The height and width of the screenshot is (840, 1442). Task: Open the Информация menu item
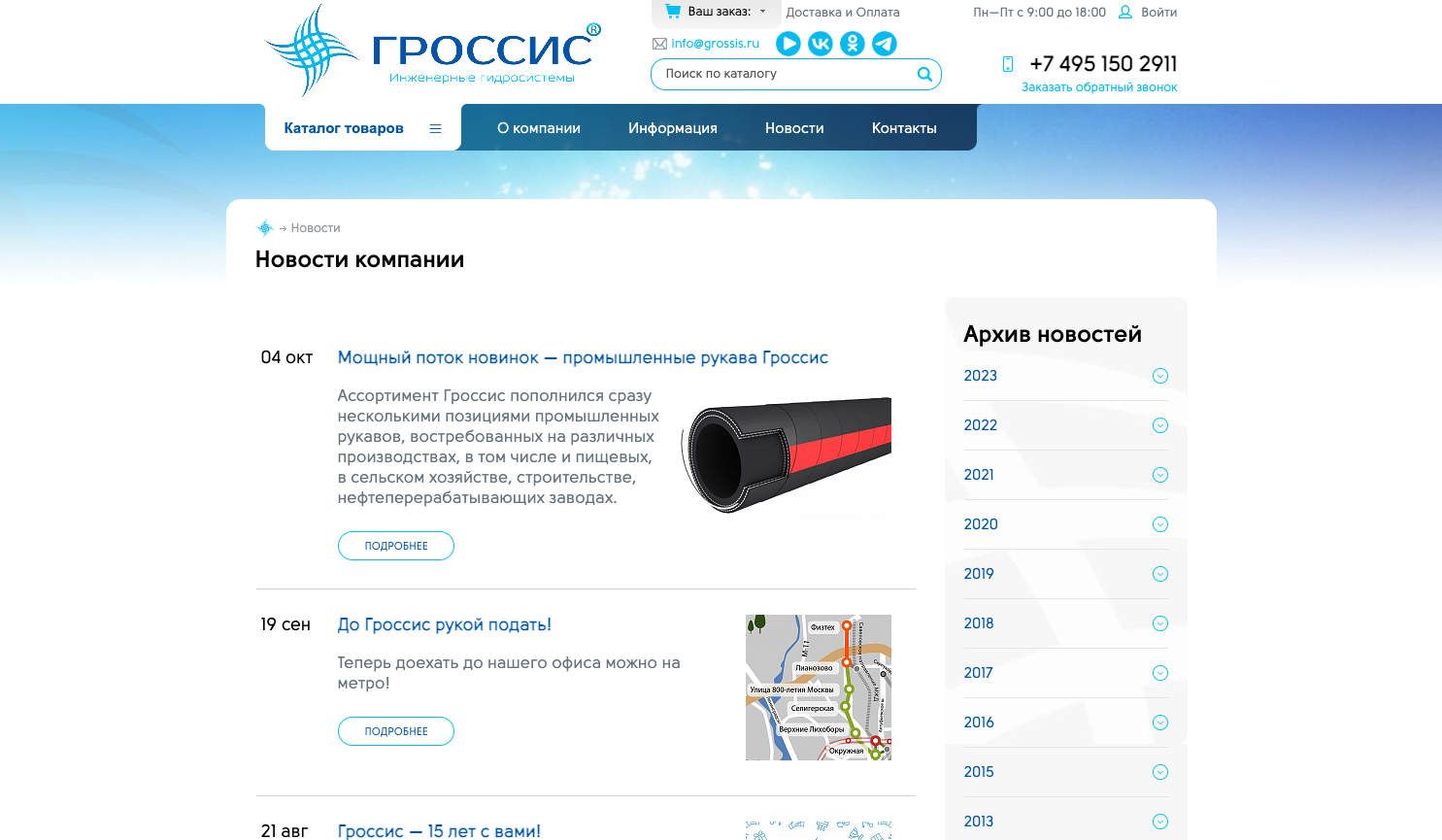click(x=673, y=128)
